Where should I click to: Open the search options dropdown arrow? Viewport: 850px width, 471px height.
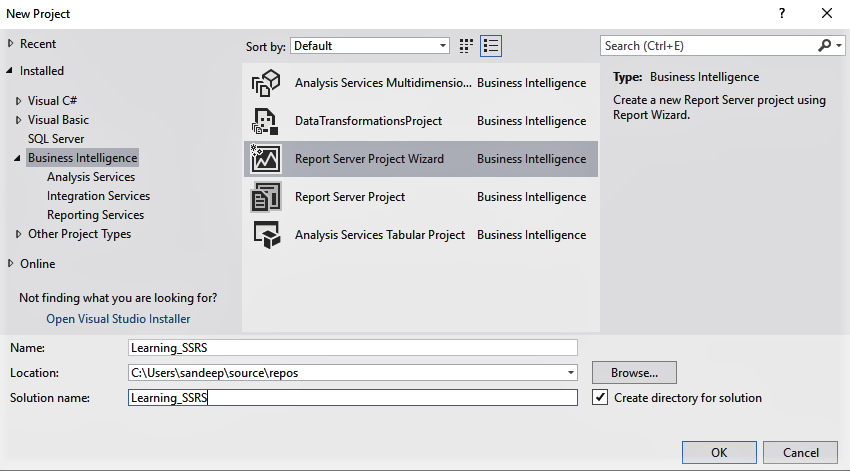point(839,46)
